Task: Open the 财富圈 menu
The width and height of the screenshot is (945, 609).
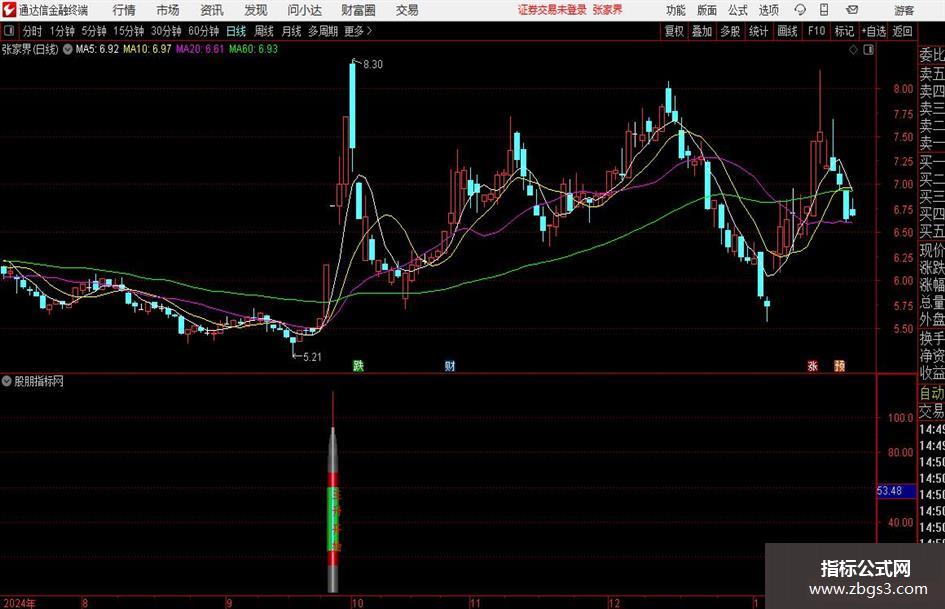Action: (358, 10)
